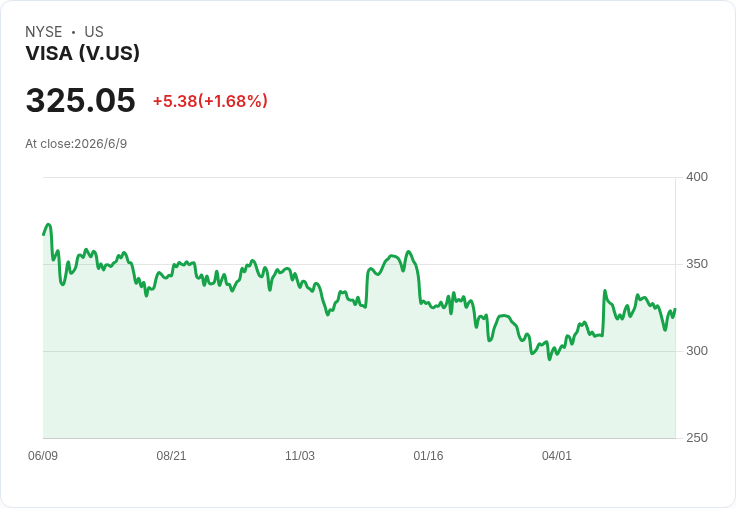The height and width of the screenshot is (508, 736).
Task: Click the 01/16 x-axis date label
Action: pyautogui.click(x=428, y=455)
